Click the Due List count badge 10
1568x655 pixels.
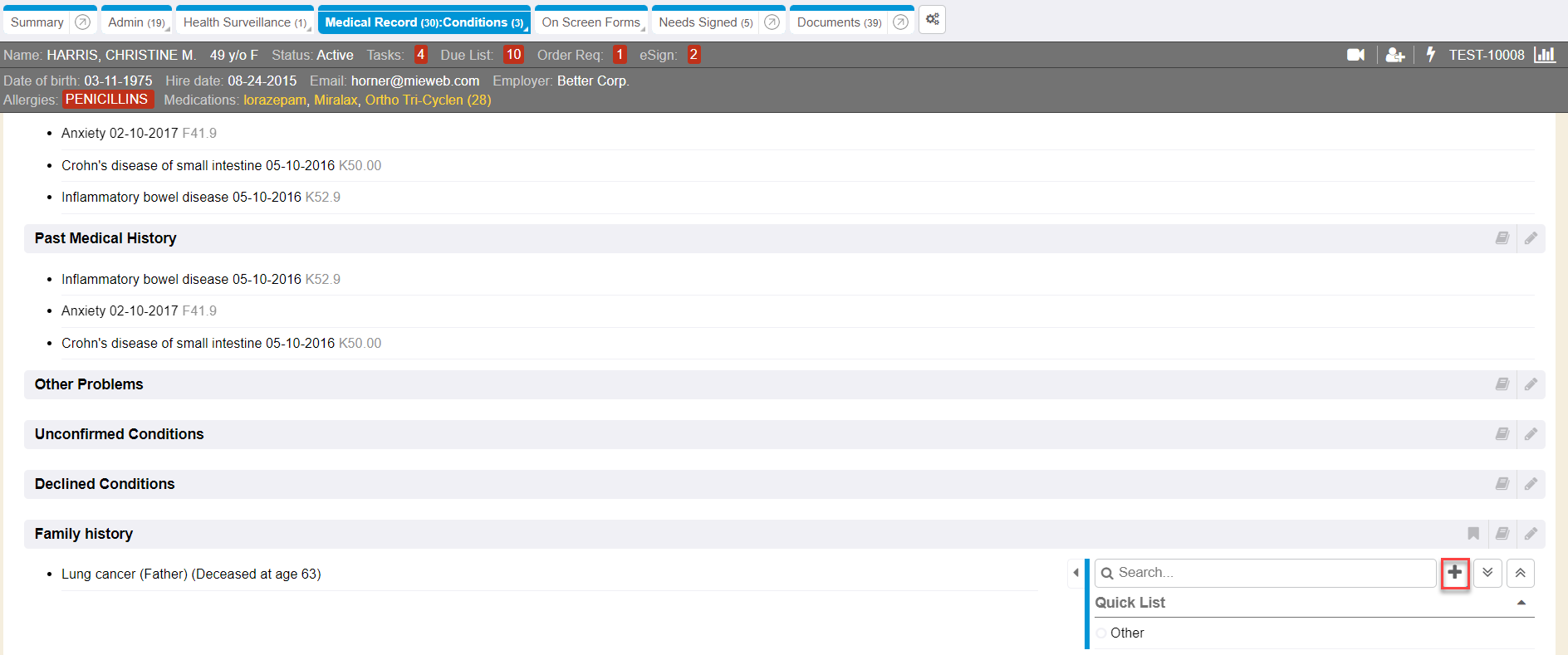click(513, 55)
